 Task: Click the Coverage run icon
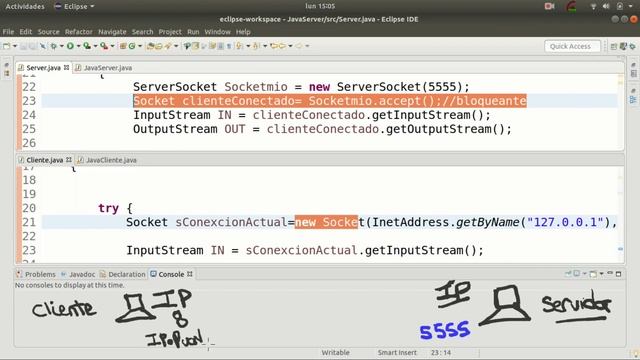click(87, 46)
